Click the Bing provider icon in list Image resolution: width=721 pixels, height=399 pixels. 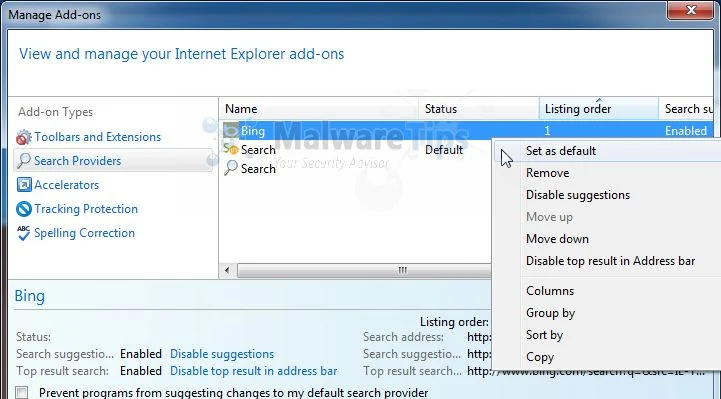(x=231, y=131)
